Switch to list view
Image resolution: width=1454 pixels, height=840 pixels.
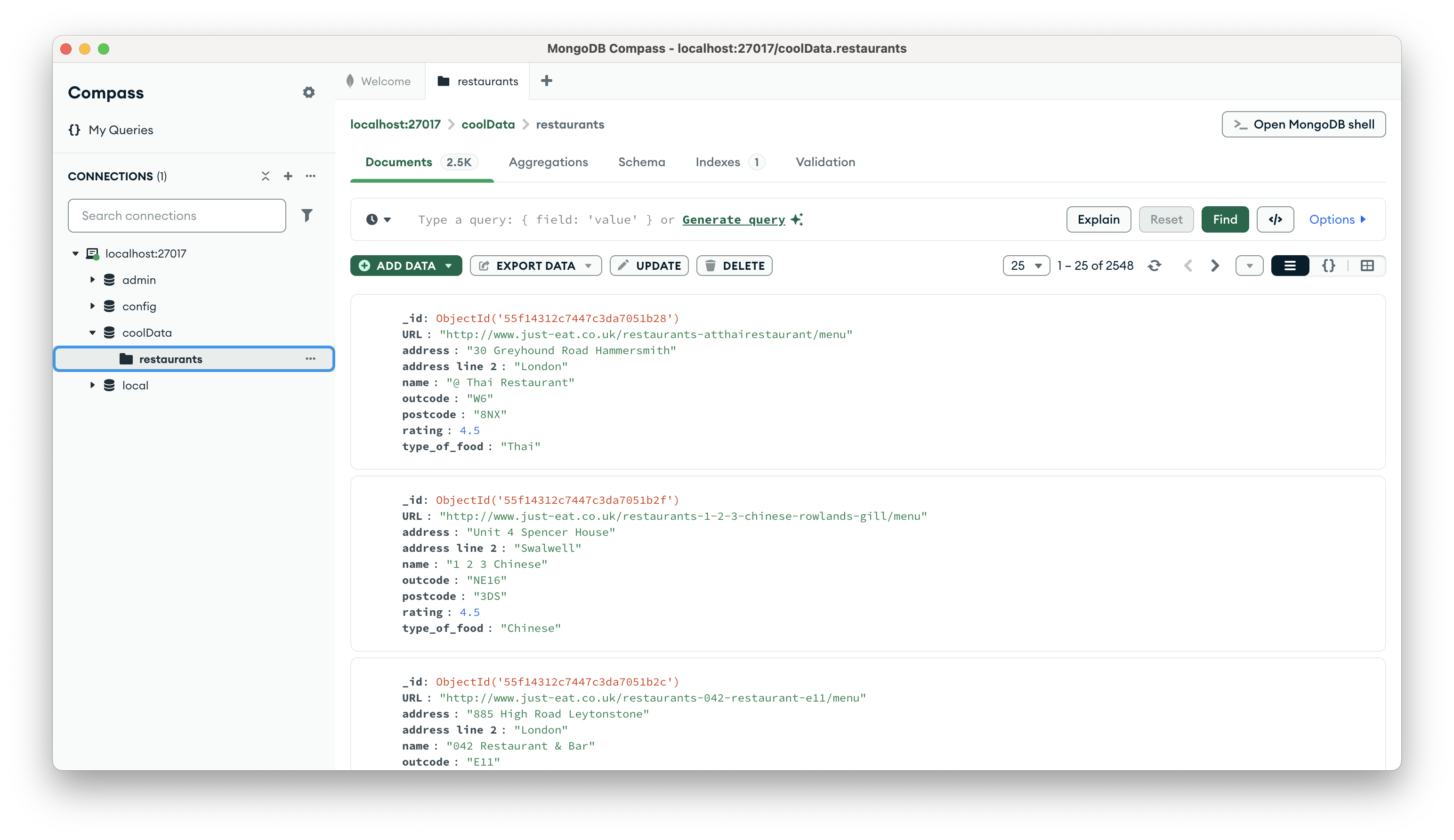[1290, 266]
